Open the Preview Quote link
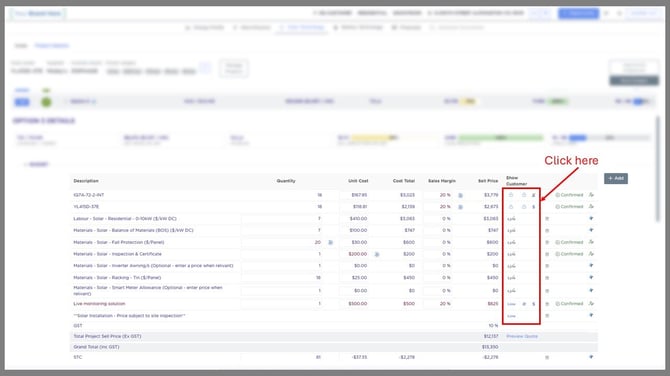Image resolution: width=670 pixels, height=376 pixels. point(522,336)
